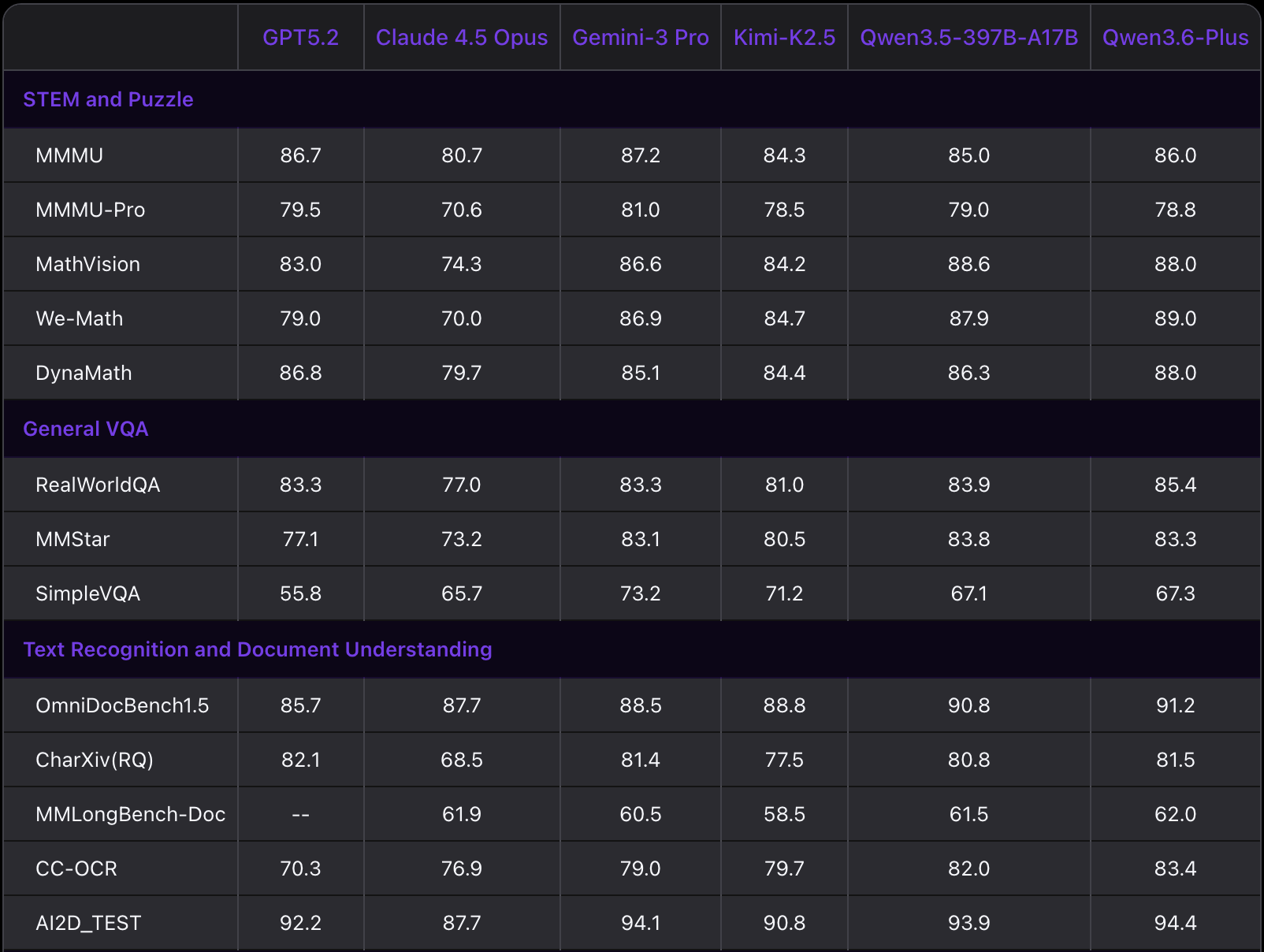Click the GPT5.2 MMLongBench-Doc dash value
The height and width of the screenshot is (952, 1264).
[301, 814]
